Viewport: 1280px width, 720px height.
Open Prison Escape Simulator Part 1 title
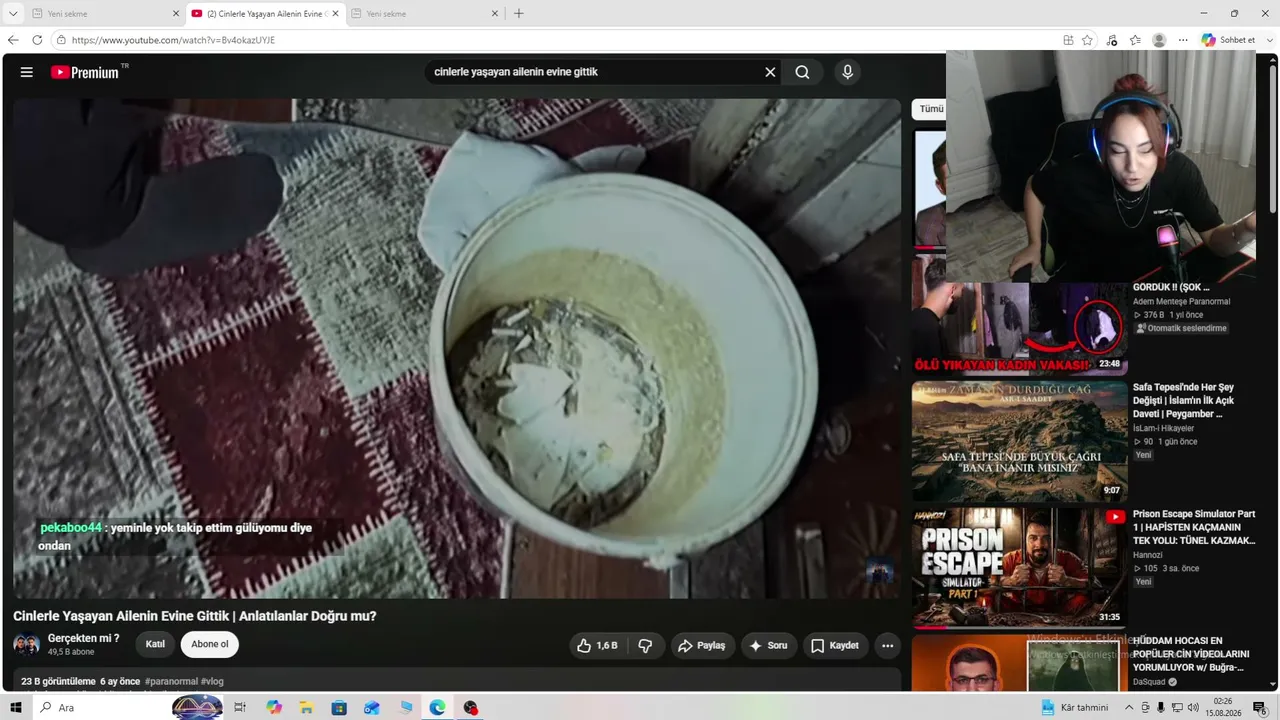tap(1194, 527)
